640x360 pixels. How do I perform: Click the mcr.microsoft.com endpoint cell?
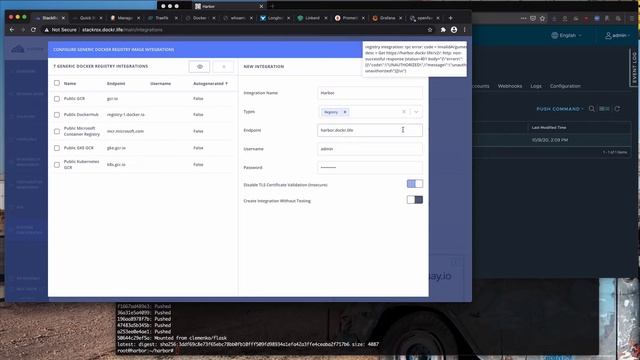coord(125,131)
